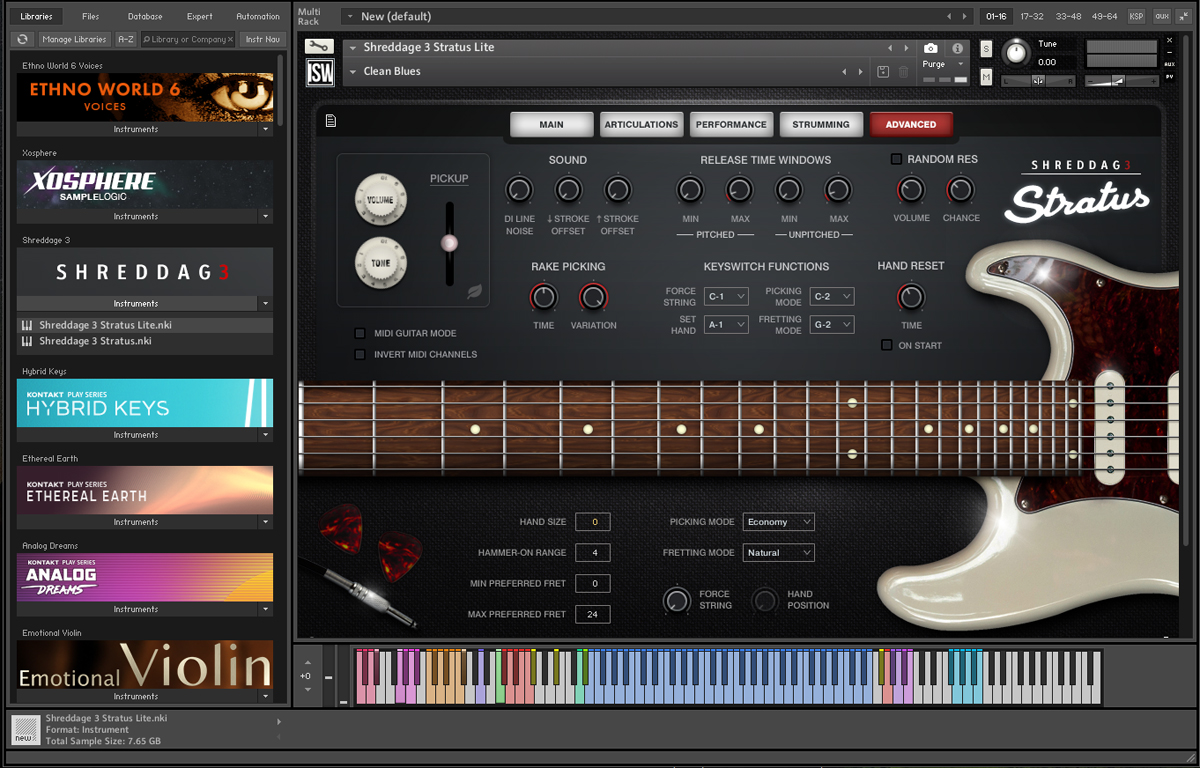This screenshot has width=1200, height=768.
Task: Expand Ethno World 6 Instruments dropdown
Action: click(266, 129)
